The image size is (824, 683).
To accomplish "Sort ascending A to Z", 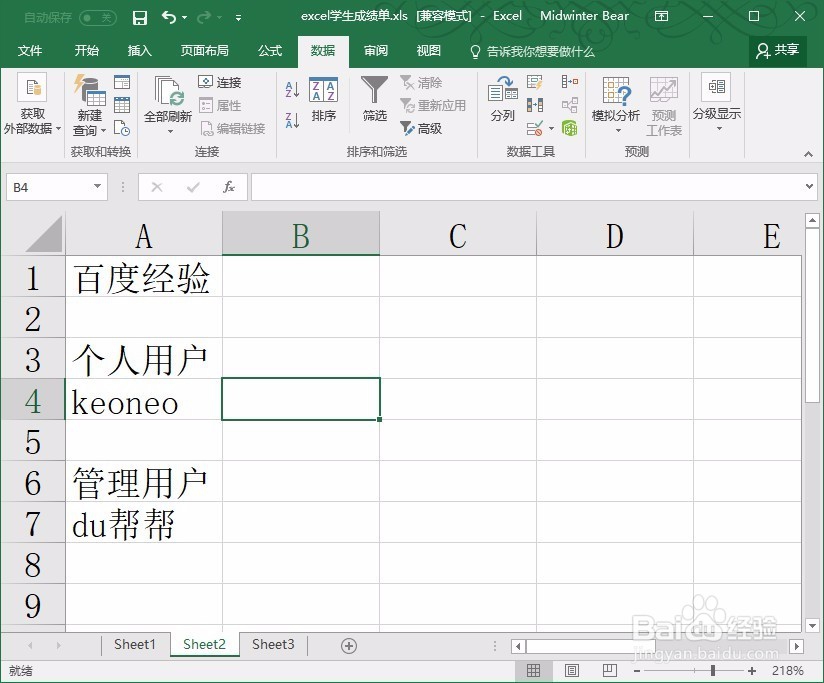I will click(x=292, y=89).
